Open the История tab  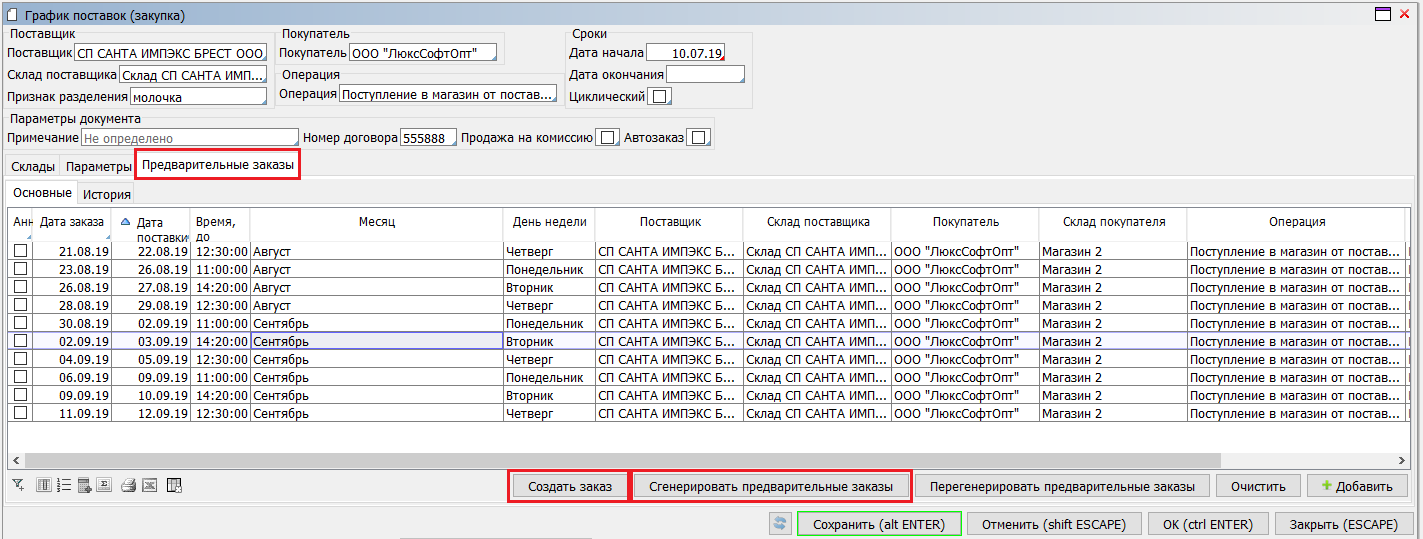(106, 194)
